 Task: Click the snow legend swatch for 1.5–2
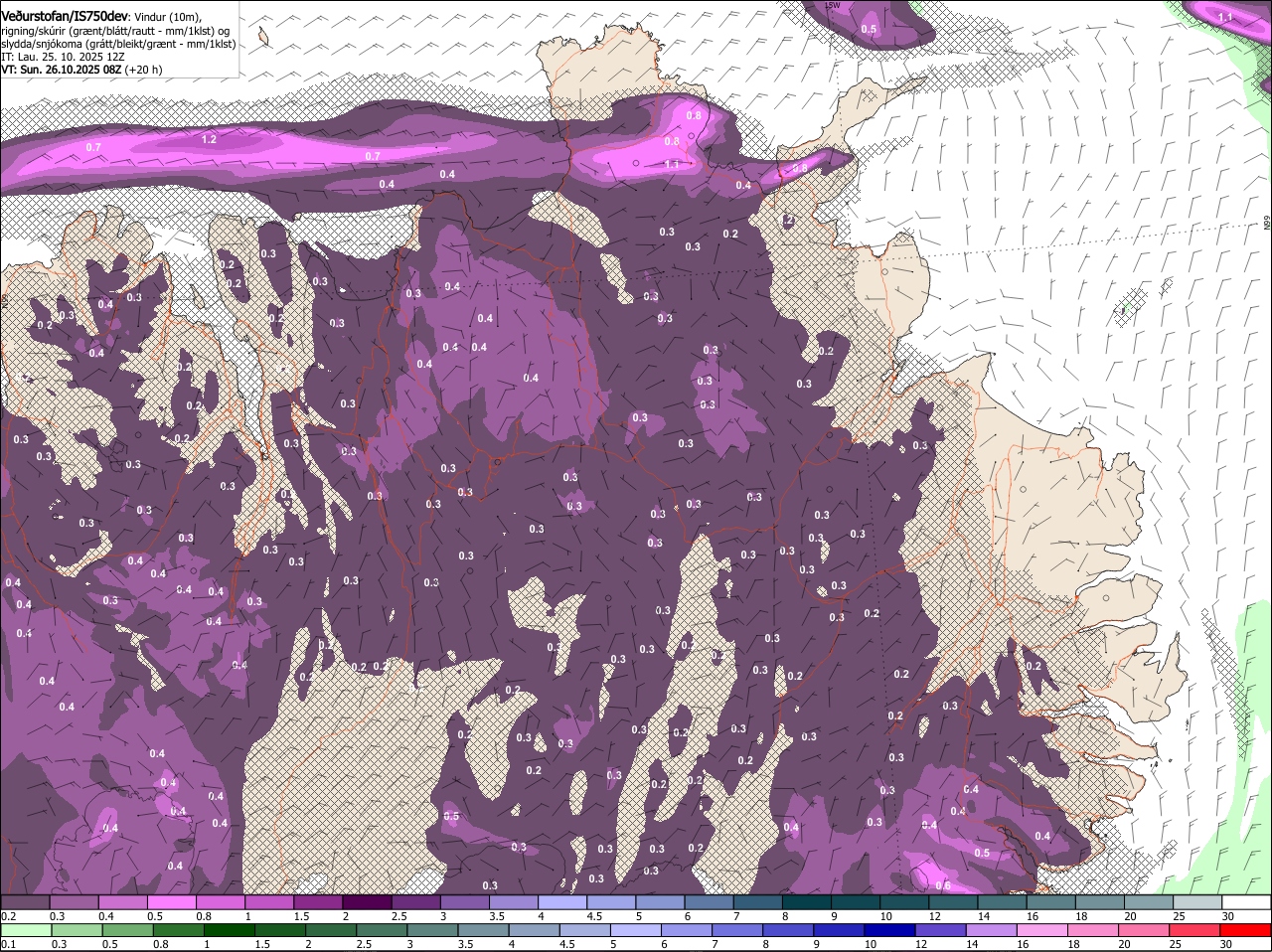coord(318,902)
